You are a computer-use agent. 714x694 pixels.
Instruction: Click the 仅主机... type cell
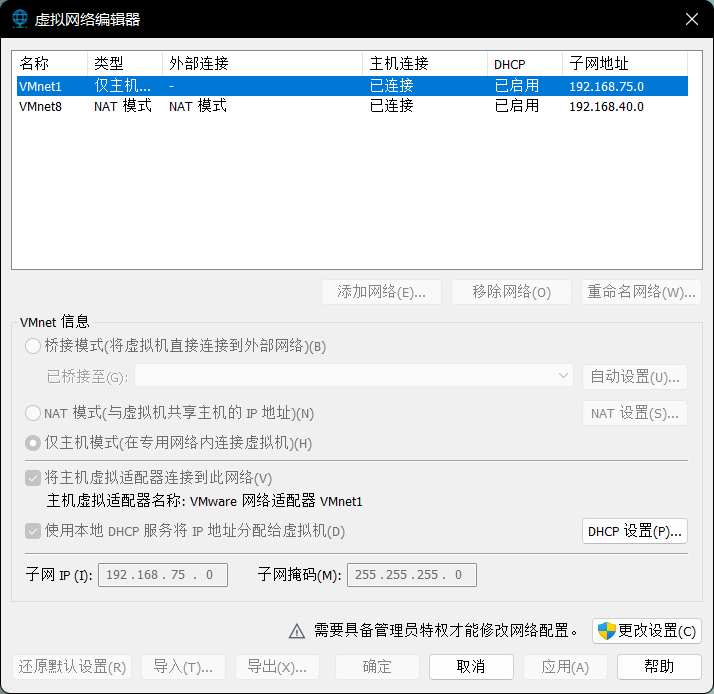(122, 86)
